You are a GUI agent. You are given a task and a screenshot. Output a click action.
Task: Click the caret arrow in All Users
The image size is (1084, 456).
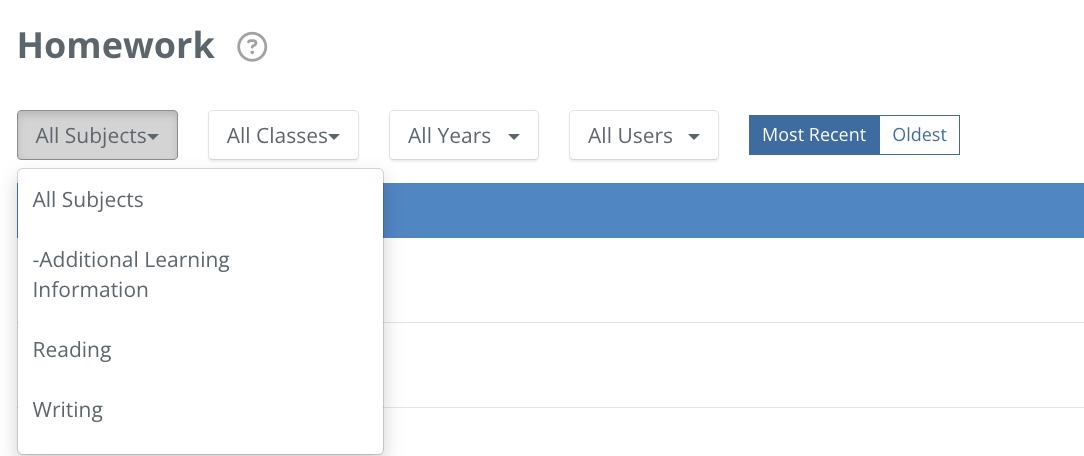click(x=694, y=136)
